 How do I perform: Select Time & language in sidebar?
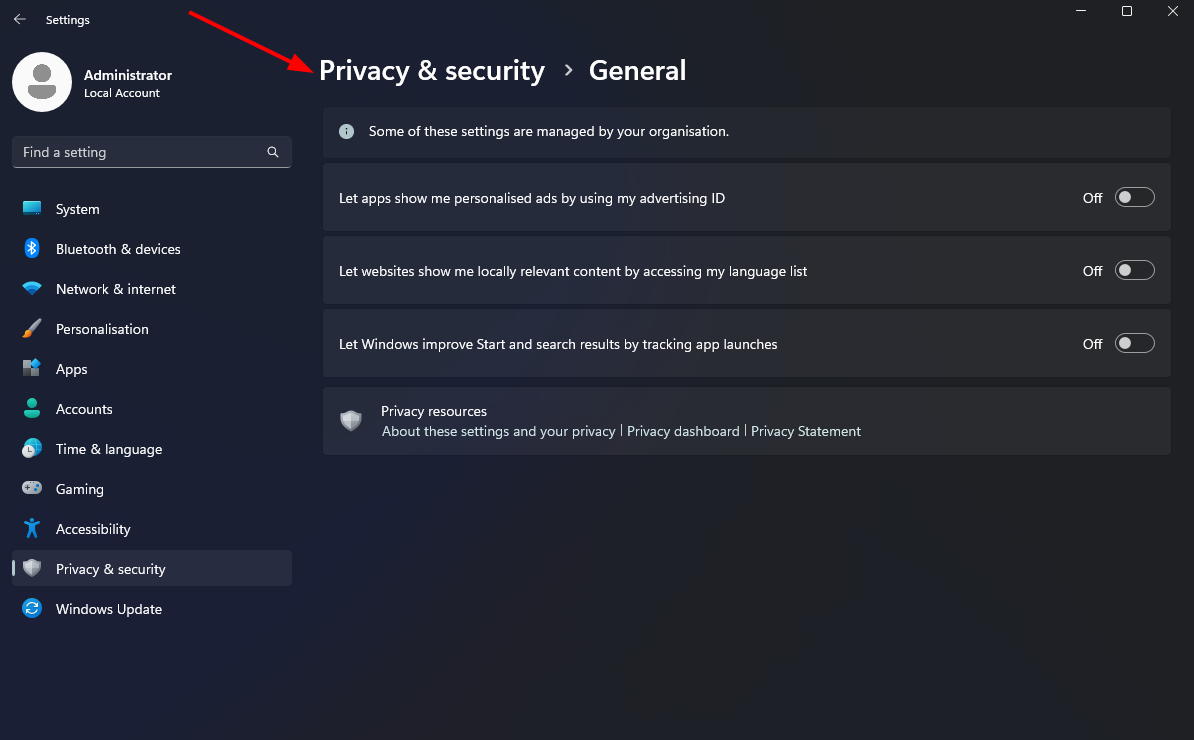click(108, 449)
